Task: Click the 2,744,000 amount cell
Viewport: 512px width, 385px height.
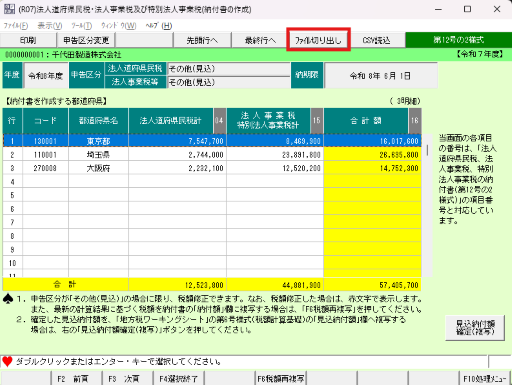Action: 177,155
